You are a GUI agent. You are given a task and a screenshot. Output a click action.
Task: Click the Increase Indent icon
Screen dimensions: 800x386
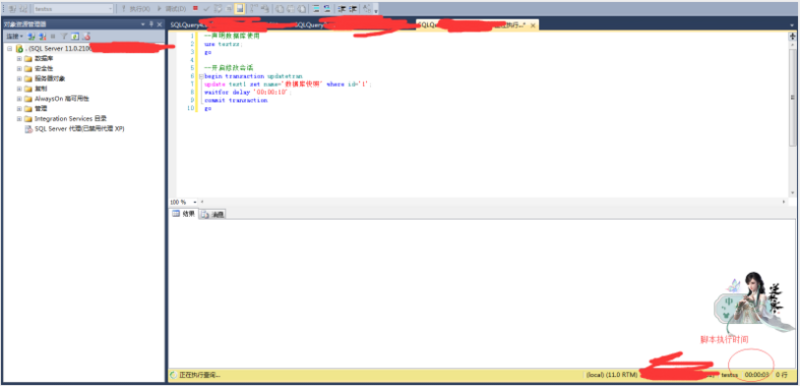(x=352, y=9)
